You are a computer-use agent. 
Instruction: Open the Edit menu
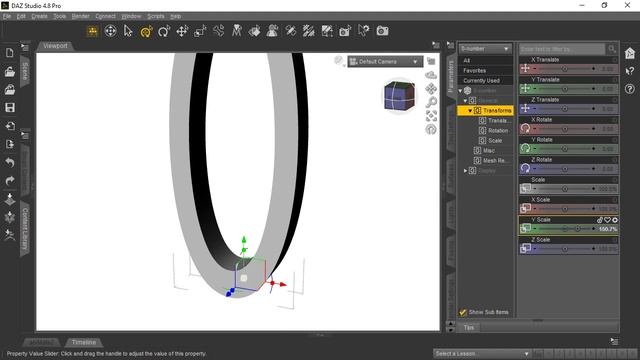[21, 16]
